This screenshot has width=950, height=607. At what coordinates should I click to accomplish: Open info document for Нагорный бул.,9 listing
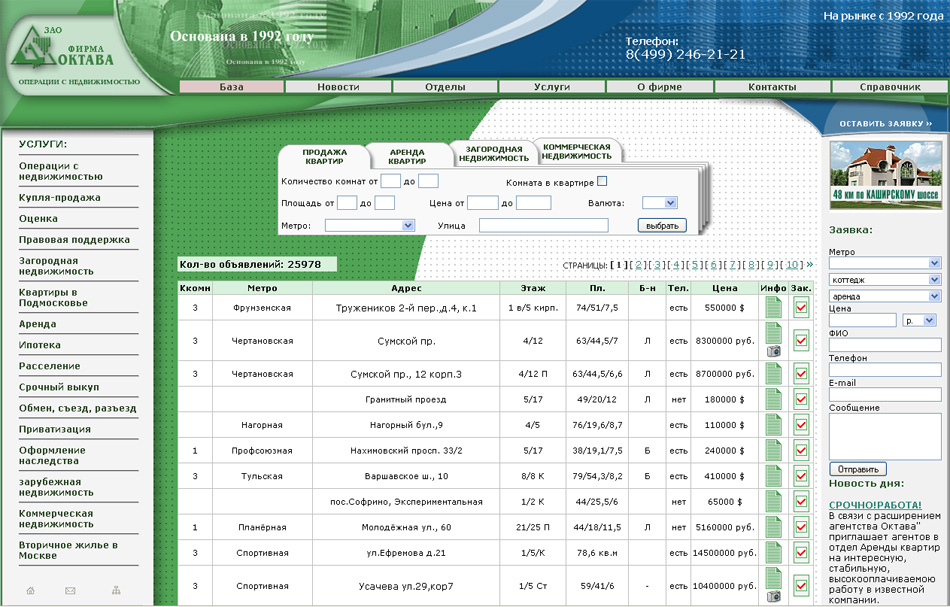[x=773, y=425]
